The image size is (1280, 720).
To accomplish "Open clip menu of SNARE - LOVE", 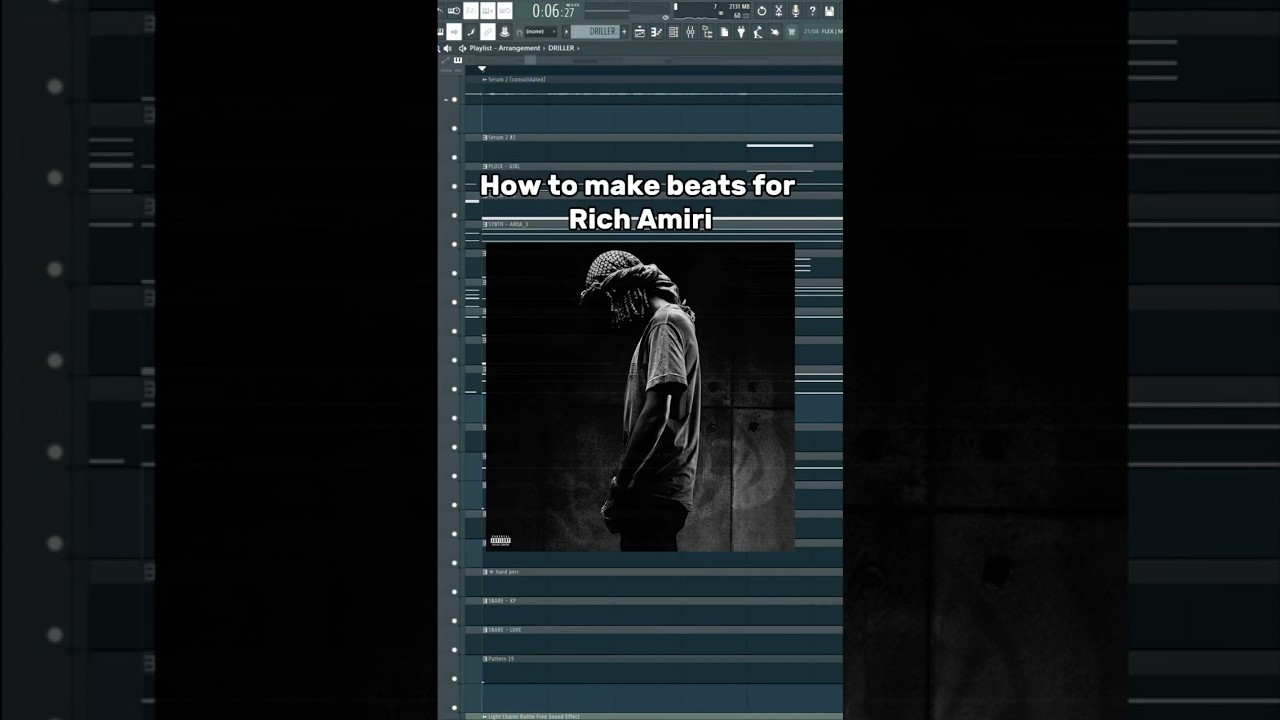I will 485,630.
